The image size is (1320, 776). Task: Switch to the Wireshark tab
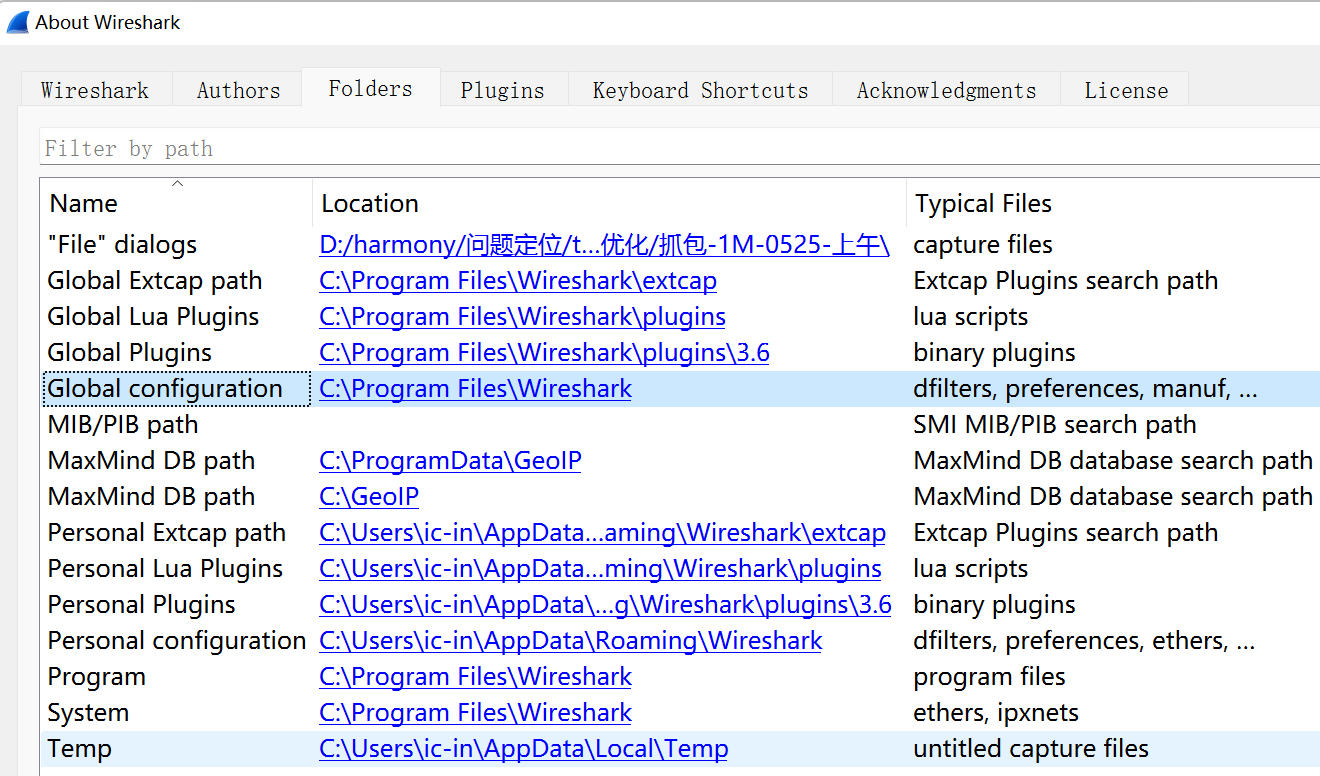pos(96,89)
